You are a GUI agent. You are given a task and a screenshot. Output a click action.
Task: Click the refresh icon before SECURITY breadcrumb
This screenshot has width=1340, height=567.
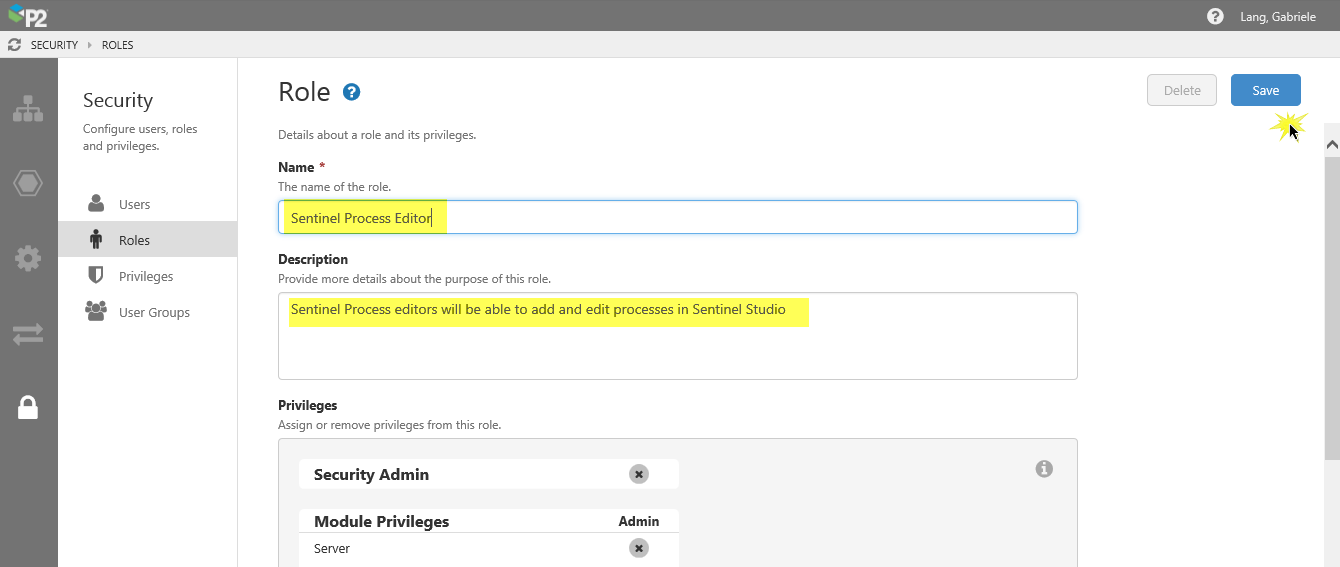14,45
